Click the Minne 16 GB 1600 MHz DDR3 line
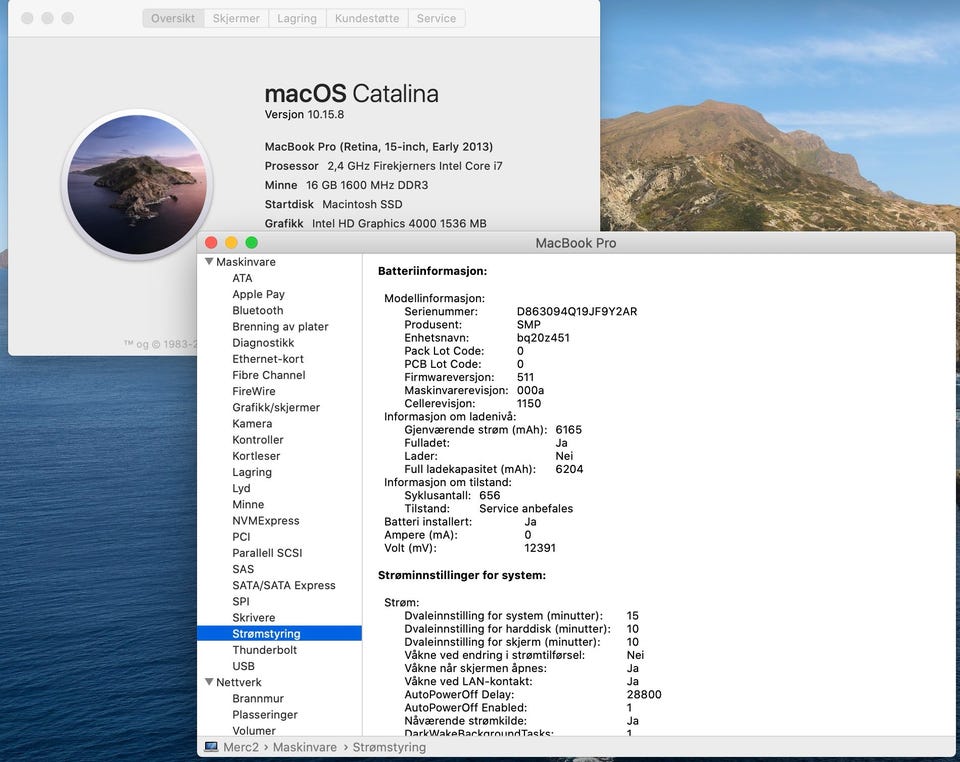Viewport: 960px width, 762px height. [x=347, y=185]
